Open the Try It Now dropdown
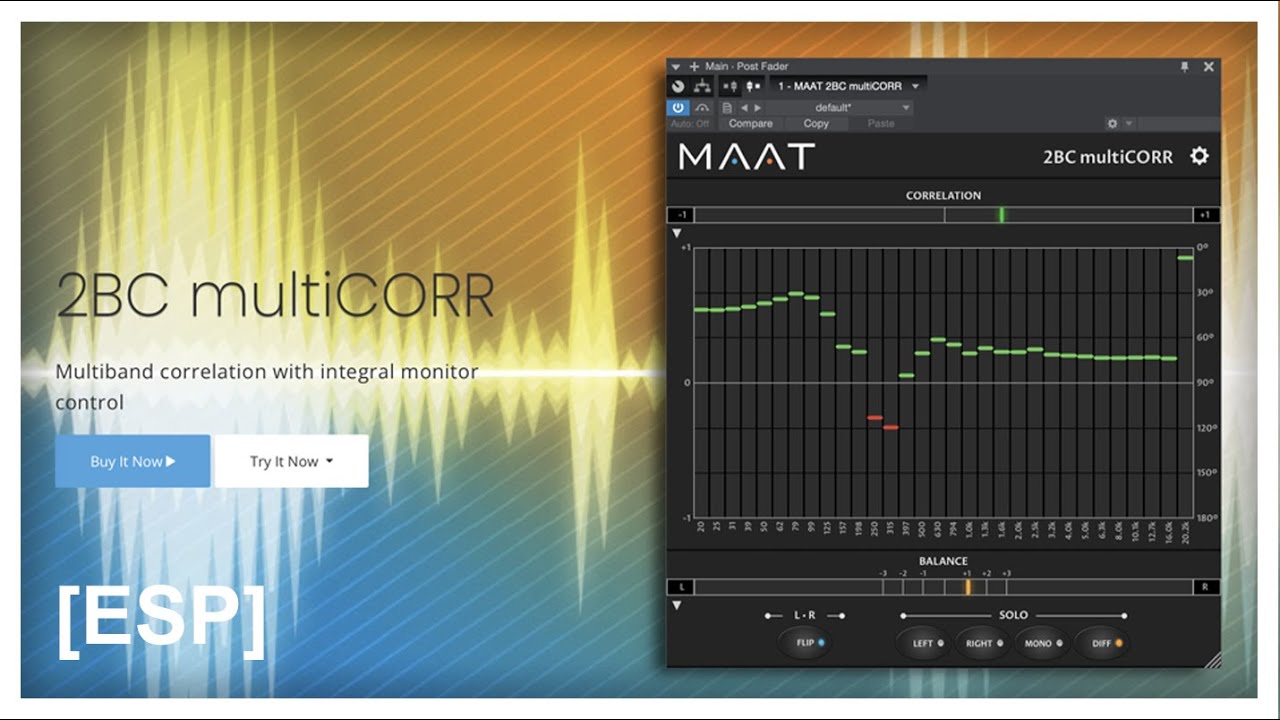The image size is (1280, 720). tap(291, 461)
